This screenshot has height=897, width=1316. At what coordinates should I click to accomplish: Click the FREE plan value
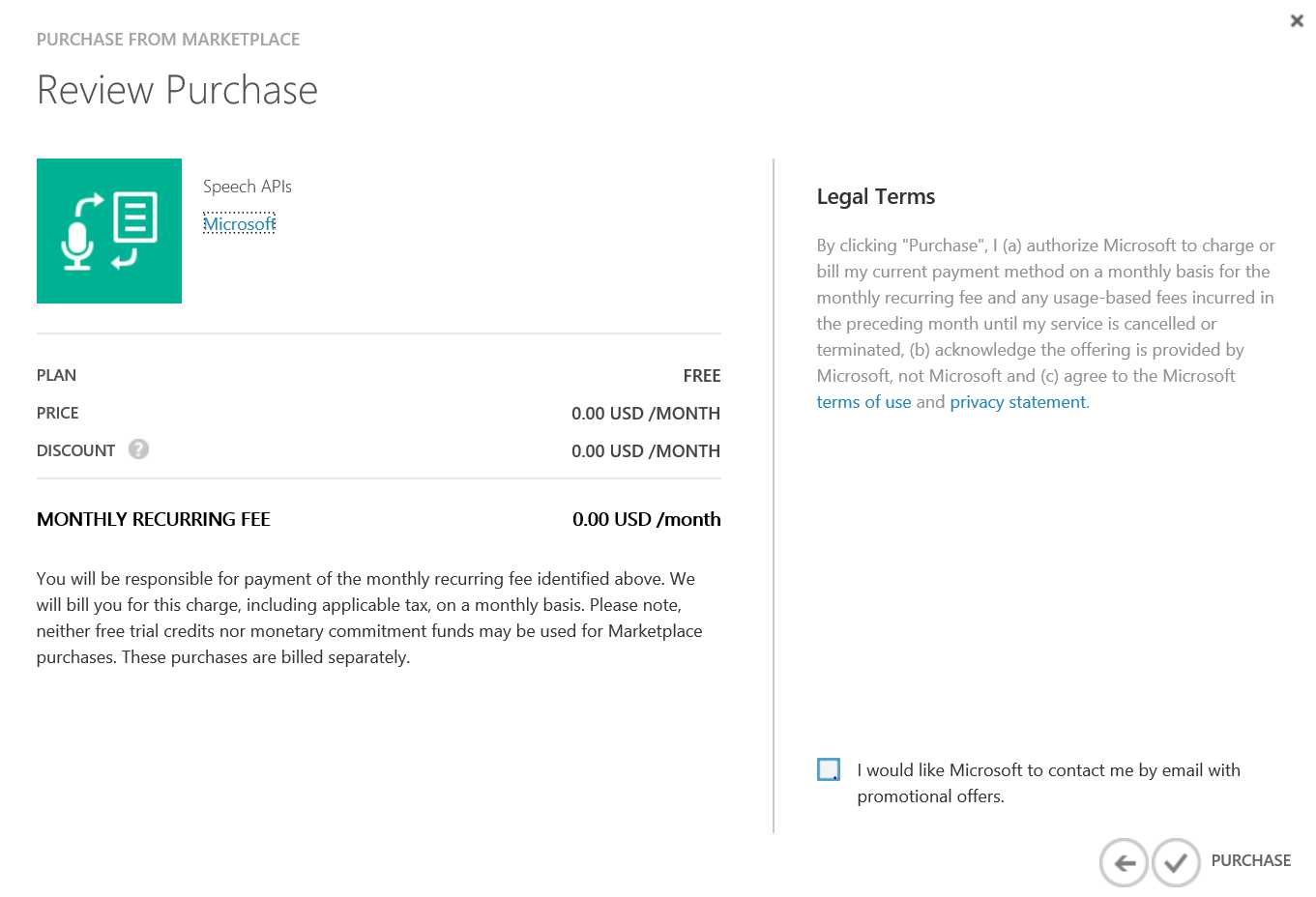point(701,376)
